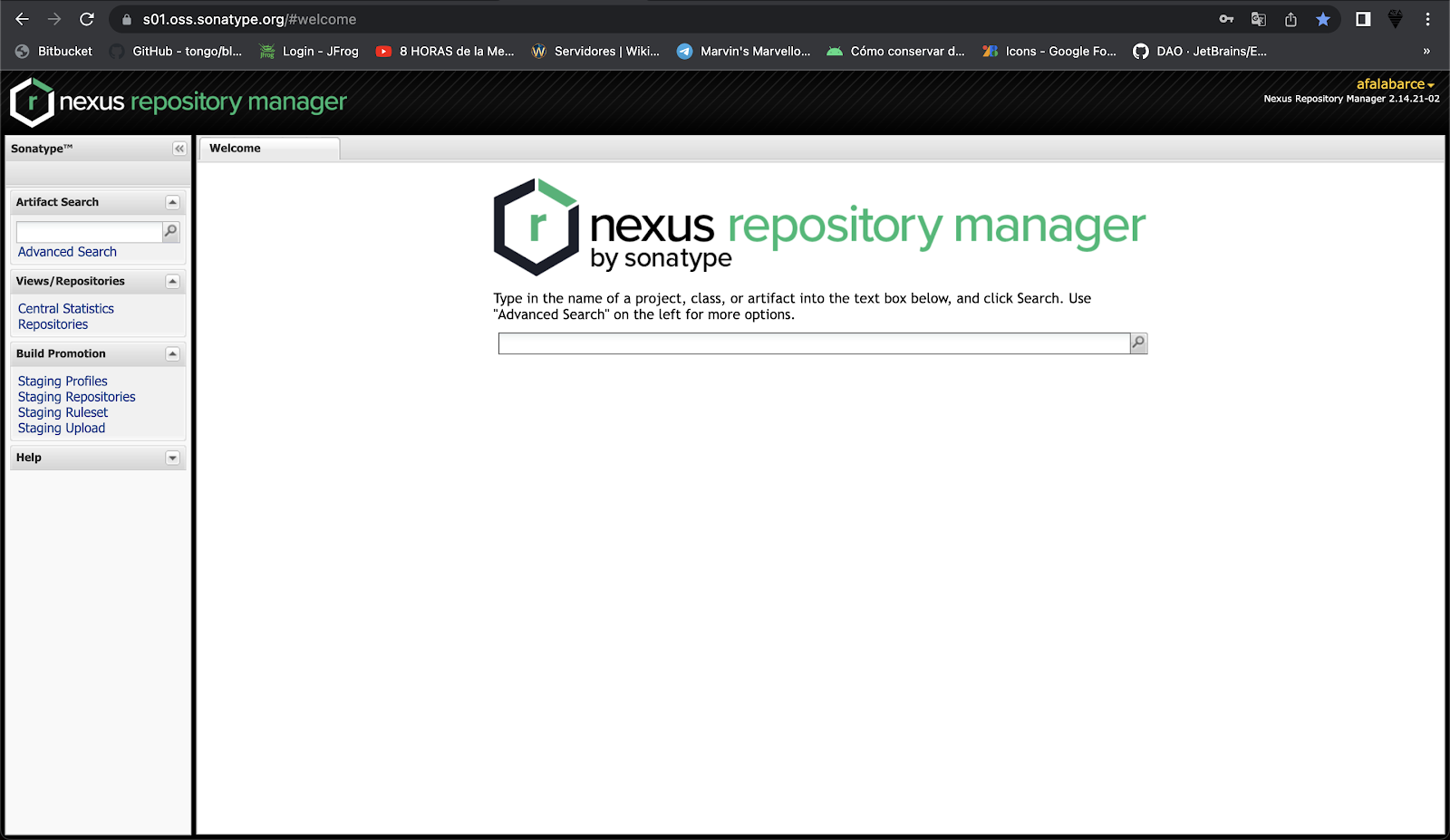
Task: Click the Brave shield extension icon
Action: pyautogui.click(x=1396, y=19)
